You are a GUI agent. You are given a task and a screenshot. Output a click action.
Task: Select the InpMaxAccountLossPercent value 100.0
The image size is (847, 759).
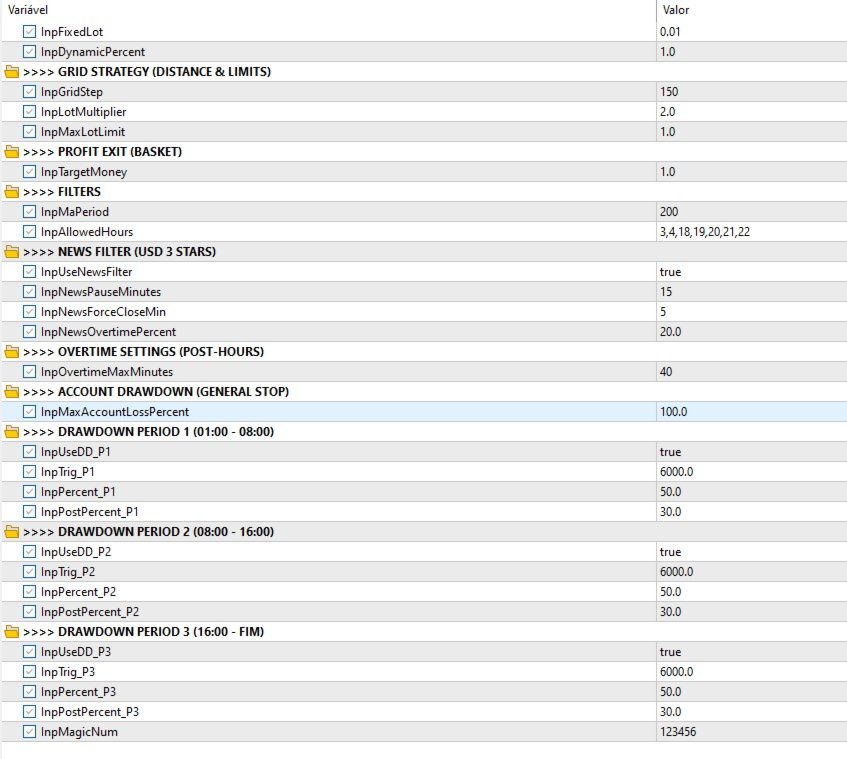click(674, 412)
